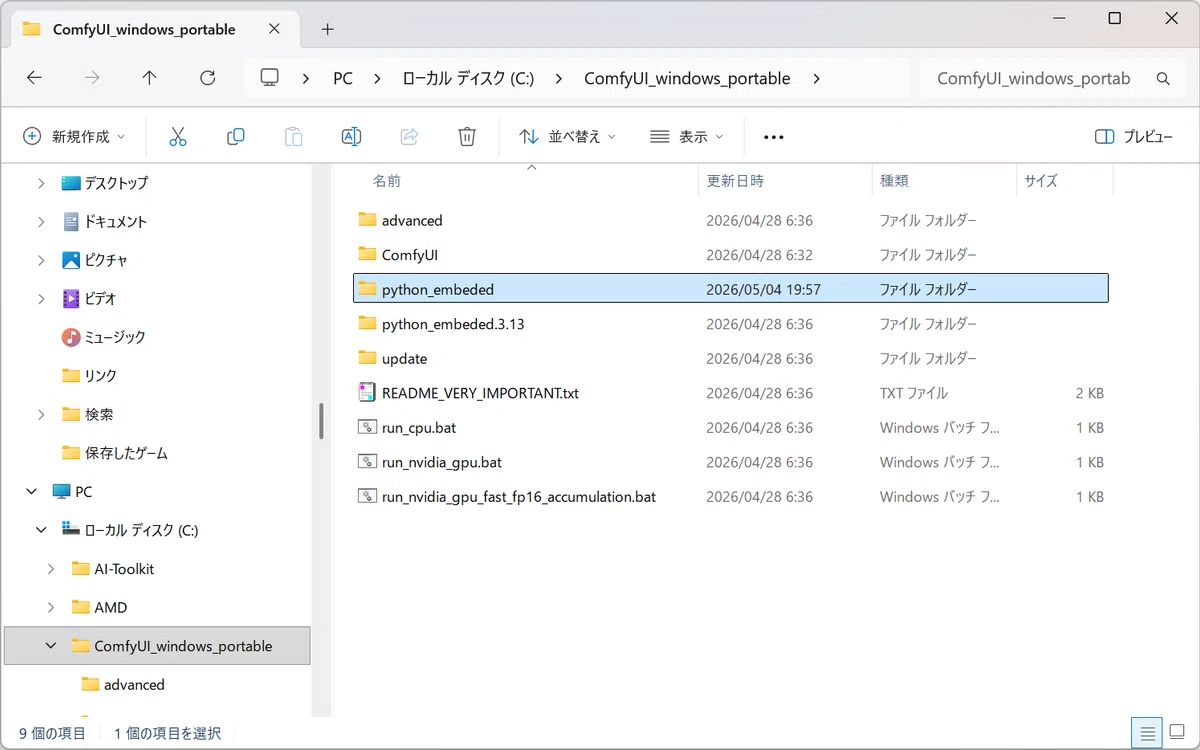
Task: Select advanced subfolder in navigation tree
Action: pyautogui.click(x=134, y=685)
